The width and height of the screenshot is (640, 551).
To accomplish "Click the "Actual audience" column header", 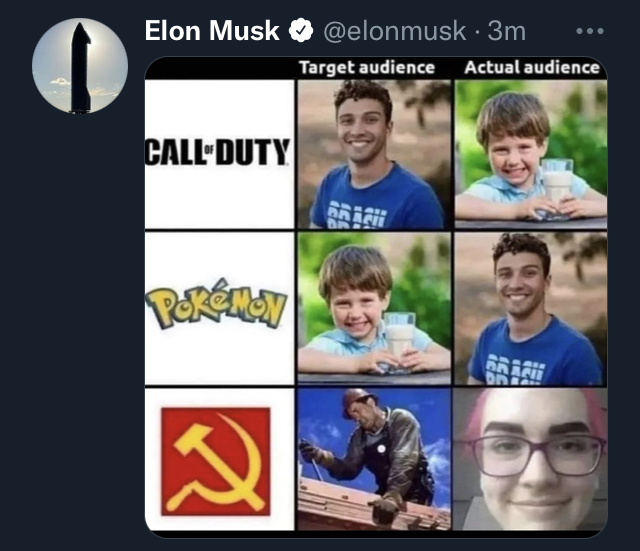I will coord(532,68).
